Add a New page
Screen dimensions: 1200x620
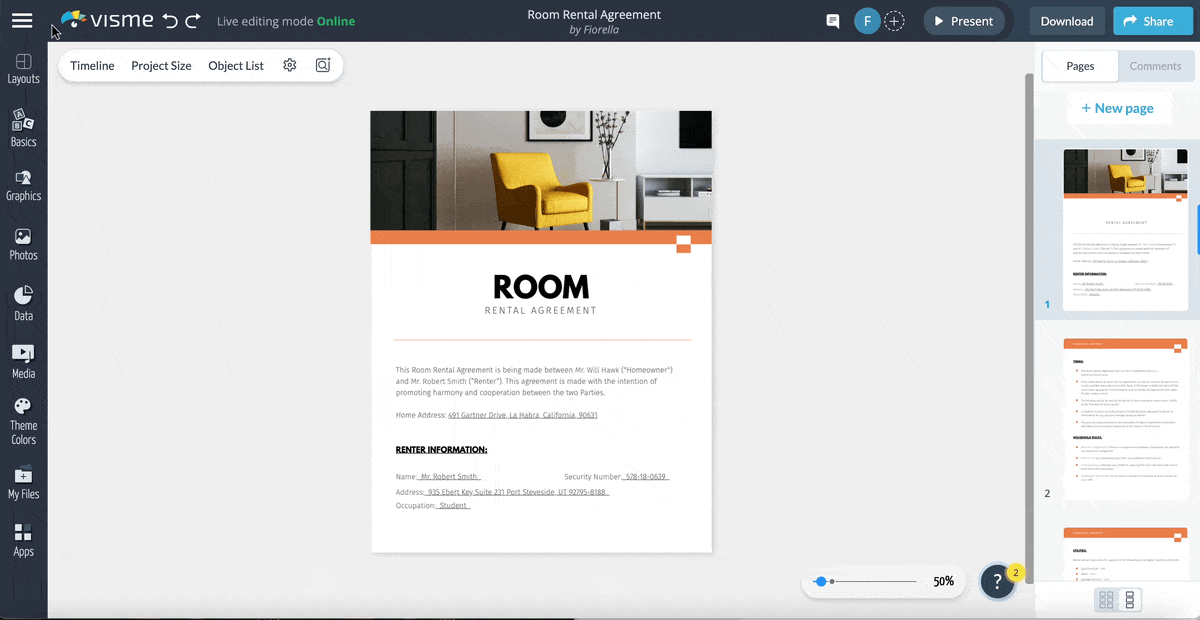(1119, 108)
